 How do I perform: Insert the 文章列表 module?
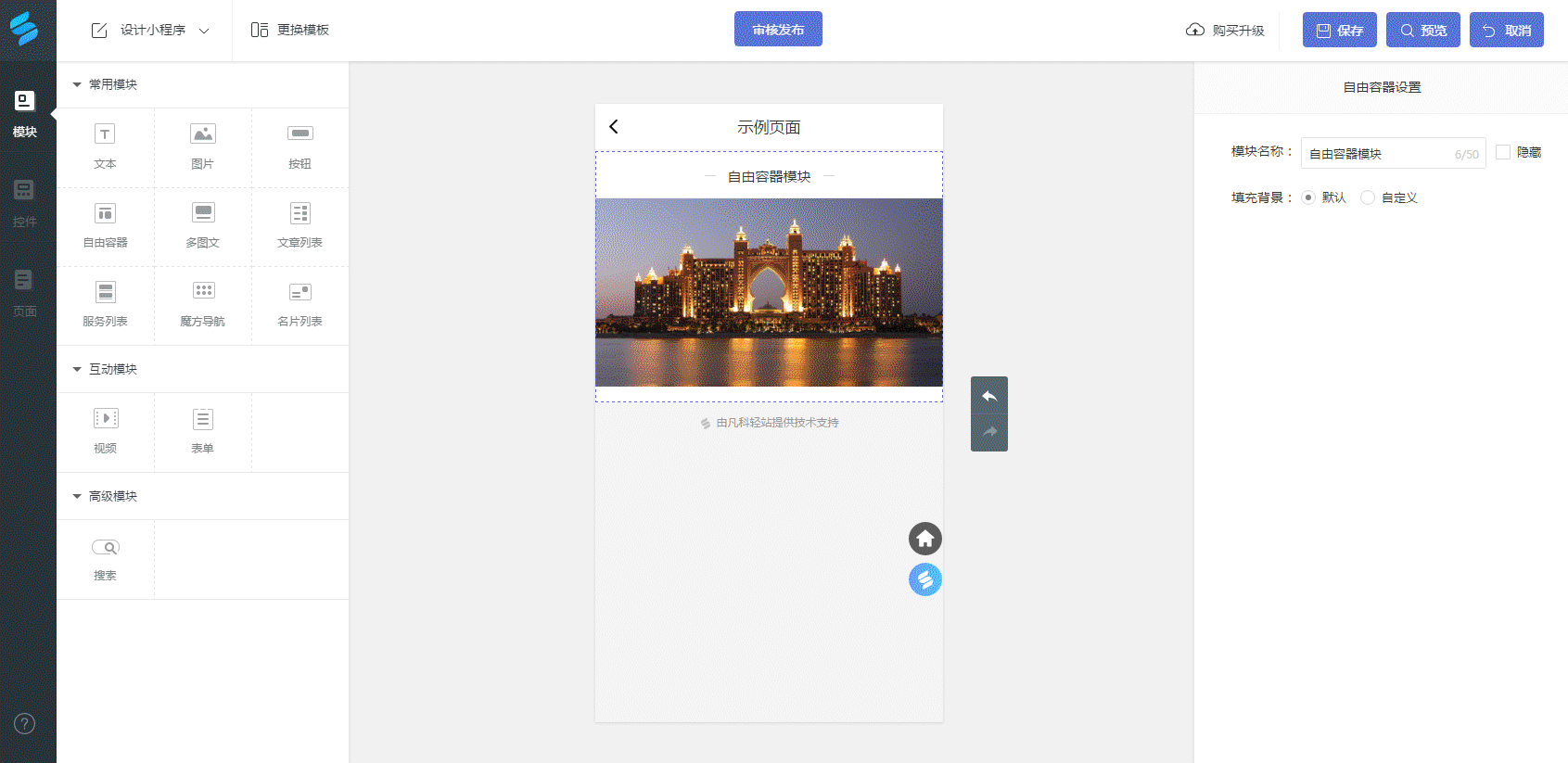click(x=300, y=226)
